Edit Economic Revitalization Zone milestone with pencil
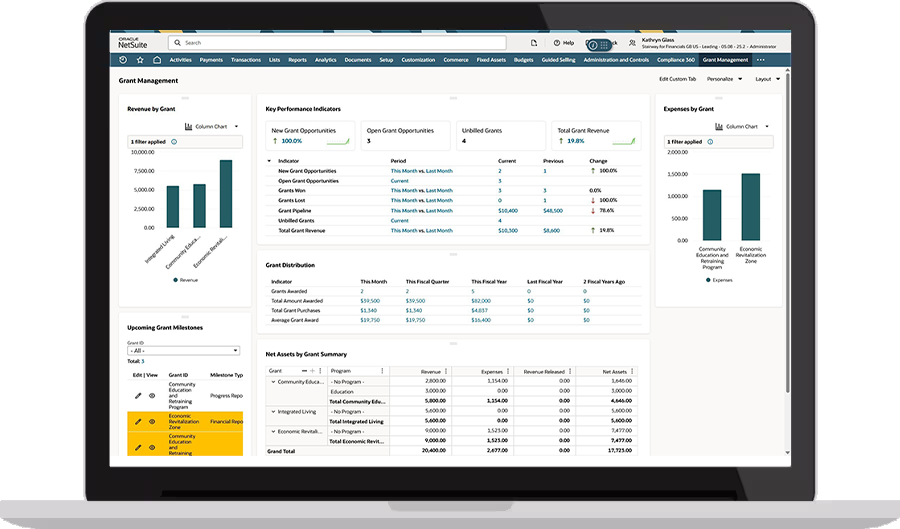Image resolution: width=900 pixels, height=529 pixels. point(139,422)
